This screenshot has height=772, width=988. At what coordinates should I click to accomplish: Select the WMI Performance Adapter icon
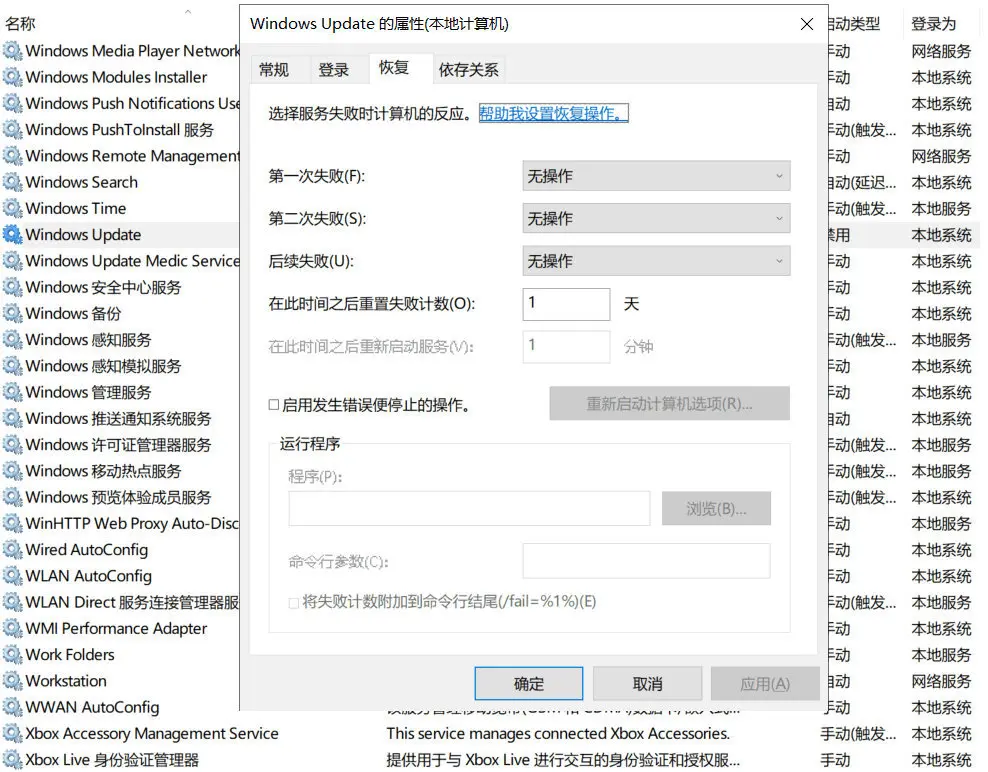[12, 629]
